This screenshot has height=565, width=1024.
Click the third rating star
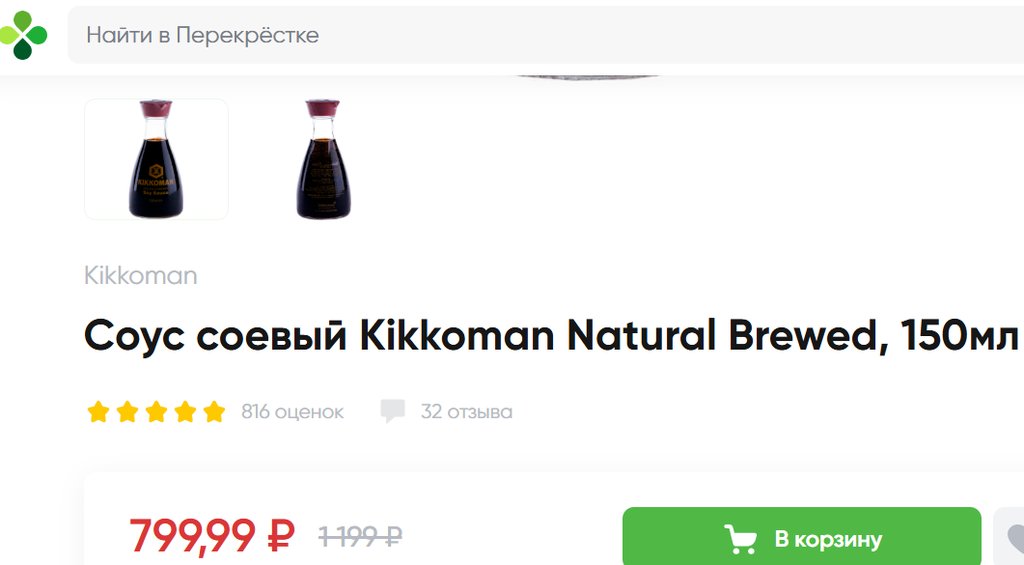[x=156, y=412]
